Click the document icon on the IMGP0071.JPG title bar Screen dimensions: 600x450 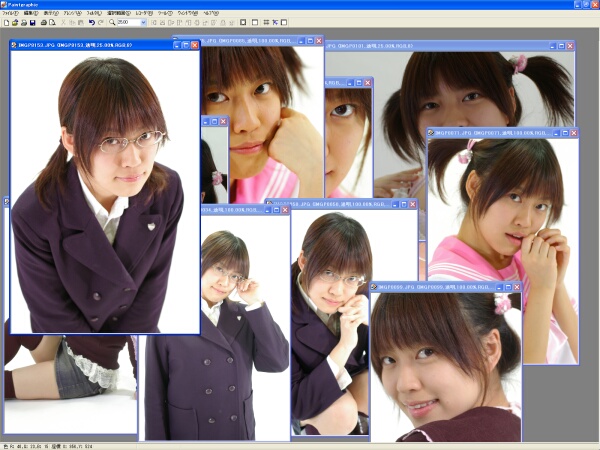pos(431,133)
